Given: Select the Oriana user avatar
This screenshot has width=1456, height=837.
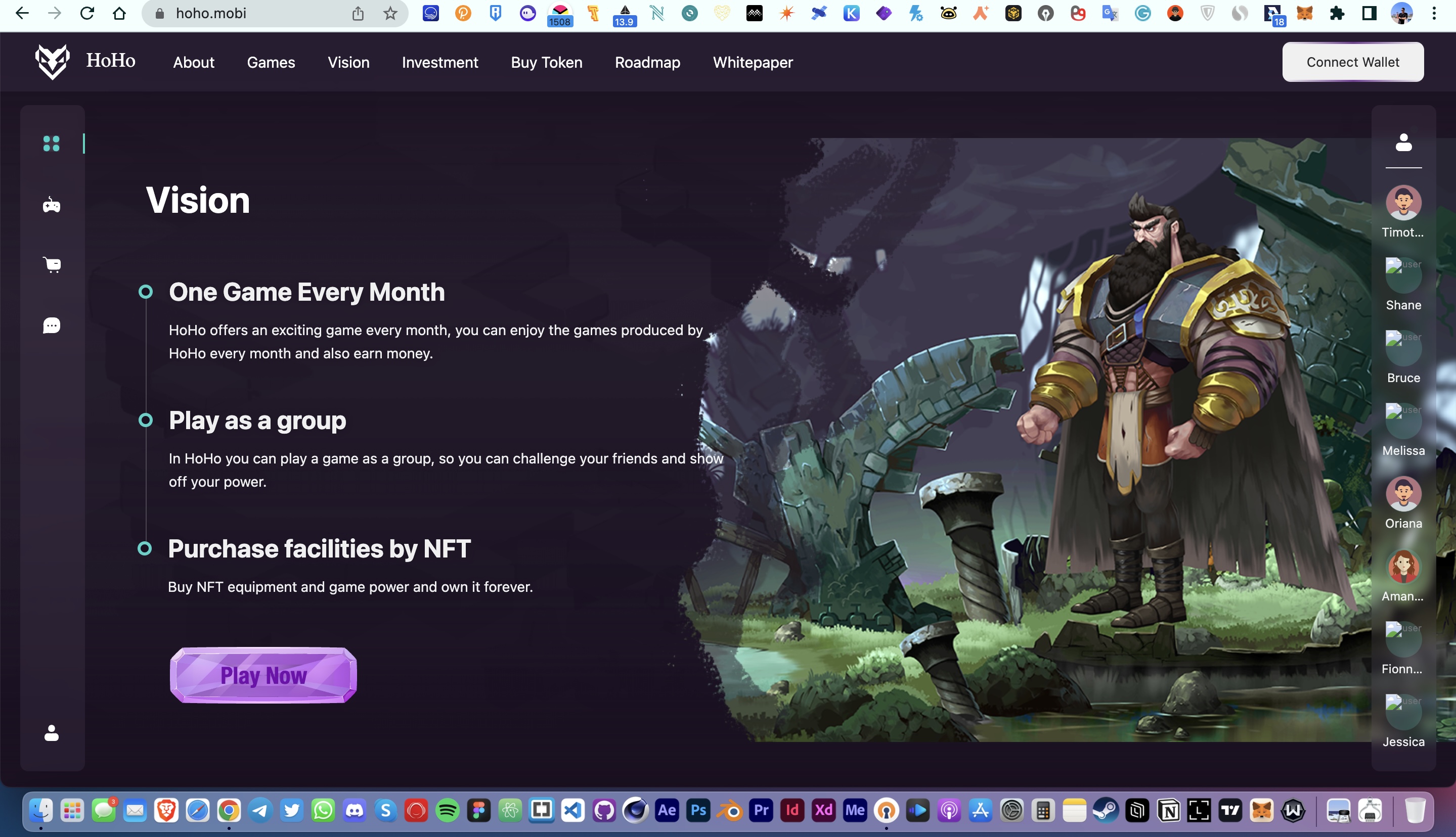Looking at the screenshot, I should coord(1403,493).
